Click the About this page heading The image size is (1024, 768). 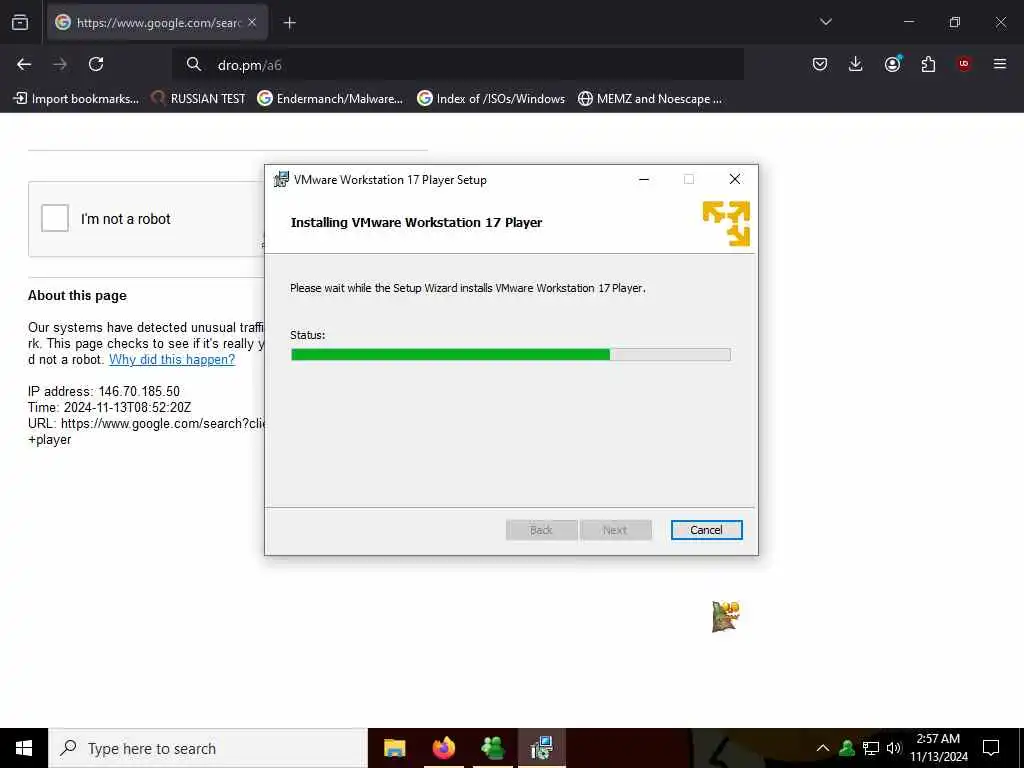pos(77,295)
